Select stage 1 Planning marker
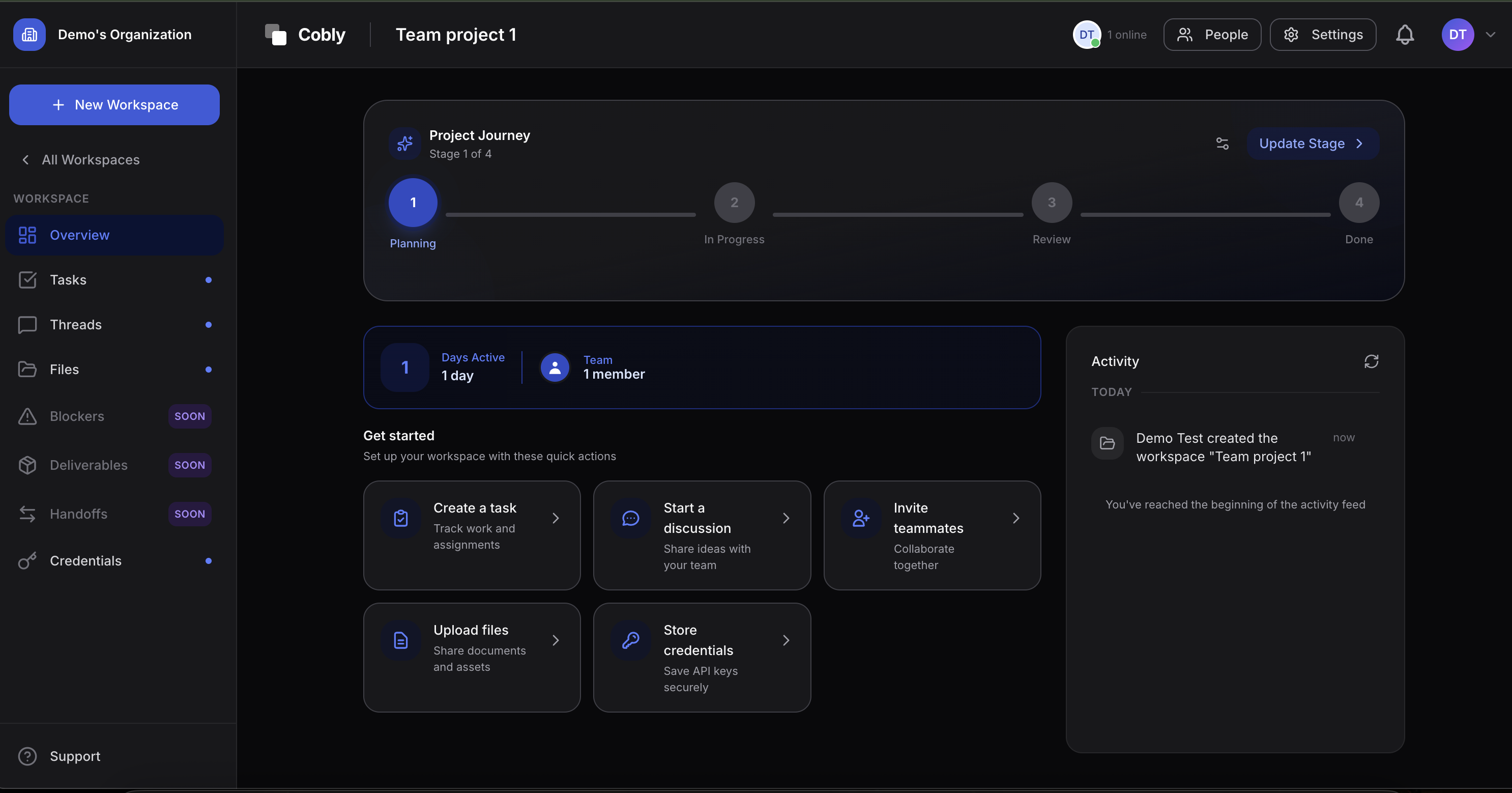Screen dimensions: 1512x793 [x=413, y=203]
